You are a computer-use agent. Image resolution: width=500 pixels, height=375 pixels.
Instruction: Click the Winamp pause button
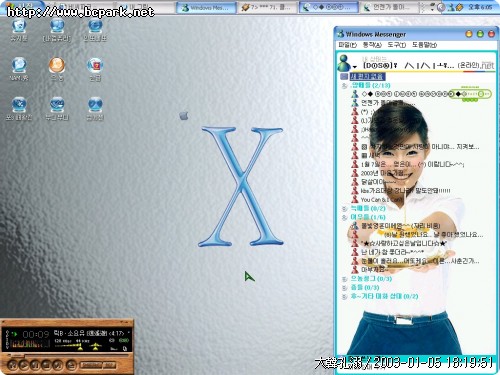35,365
